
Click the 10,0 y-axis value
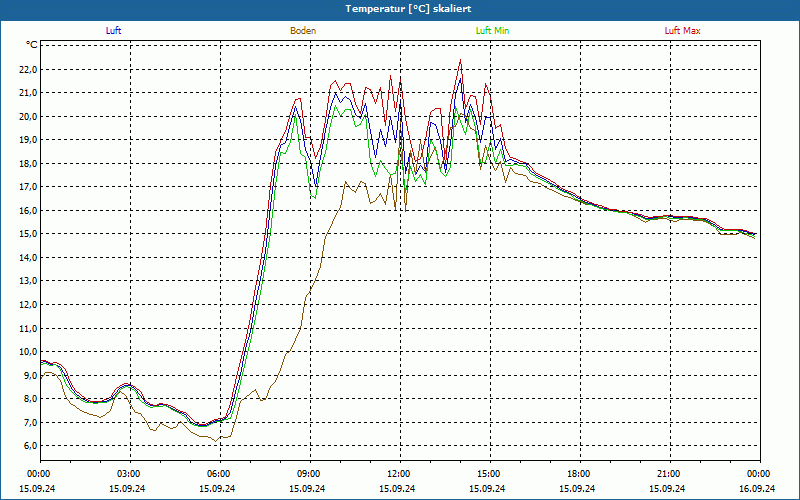coord(28,352)
